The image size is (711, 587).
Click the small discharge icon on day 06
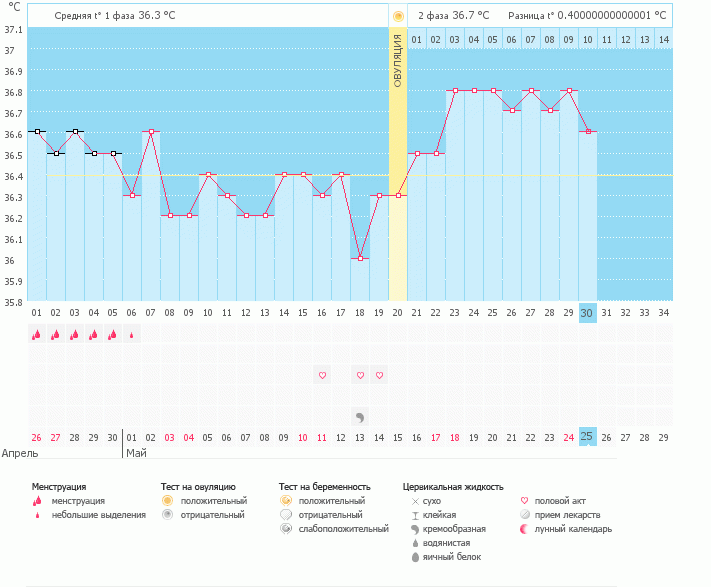click(132, 335)
